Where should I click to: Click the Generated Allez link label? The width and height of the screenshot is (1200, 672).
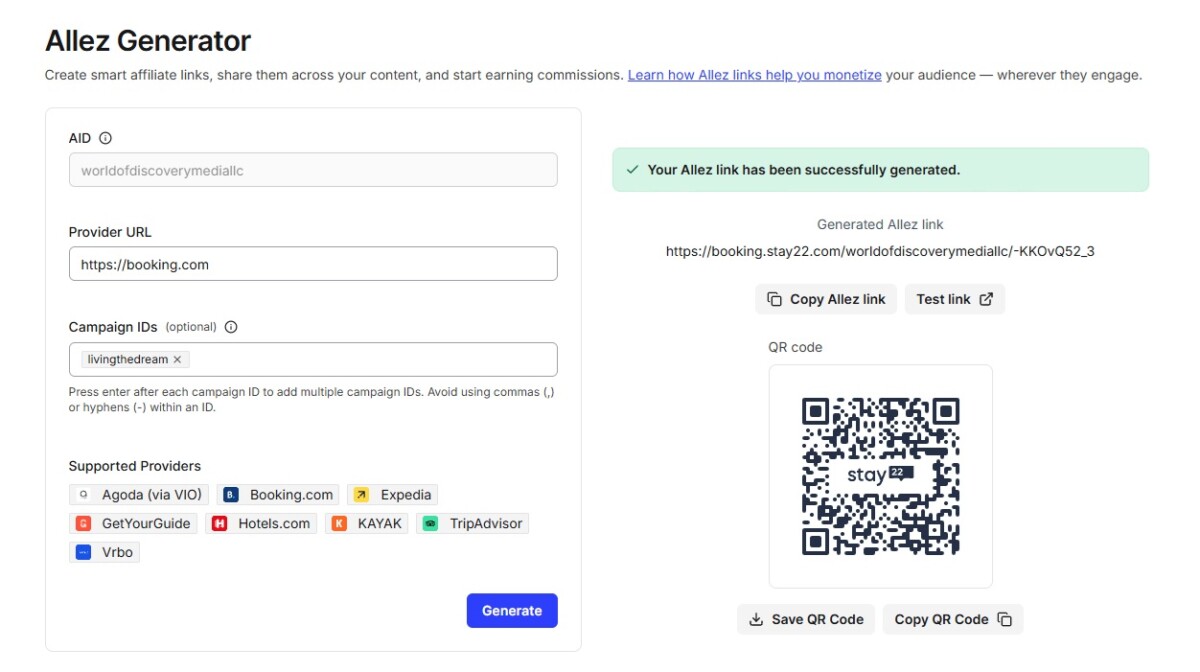coord(880,224)
